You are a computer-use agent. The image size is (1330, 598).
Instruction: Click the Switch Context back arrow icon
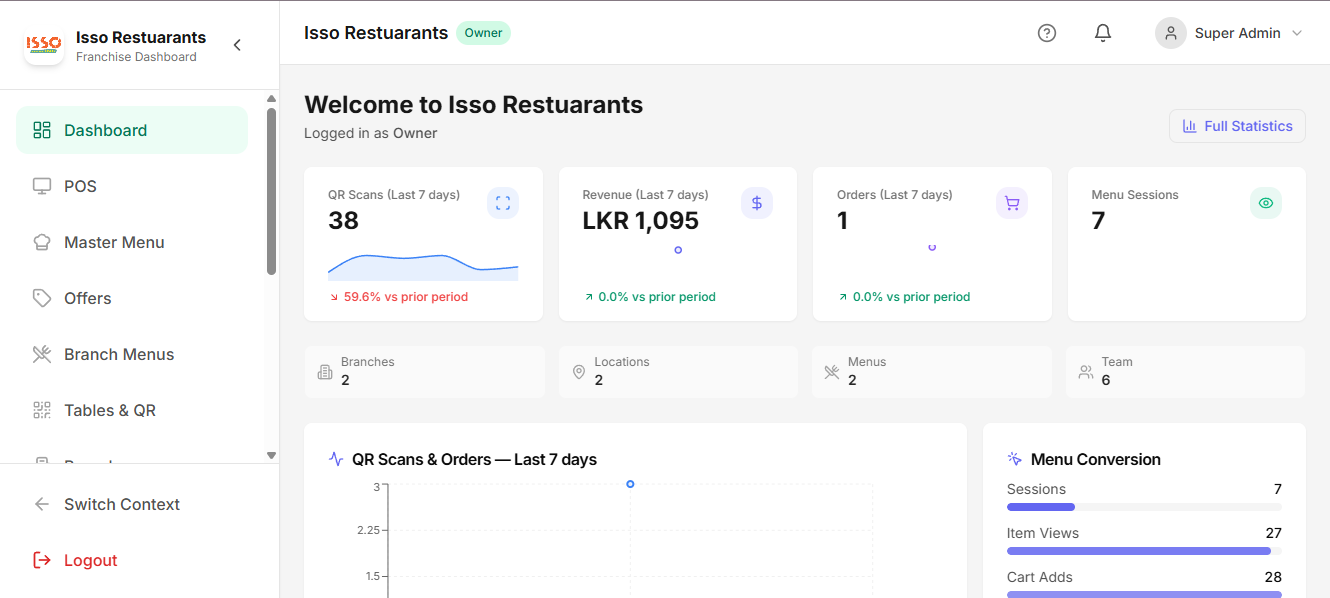click(x=42, y=504)
